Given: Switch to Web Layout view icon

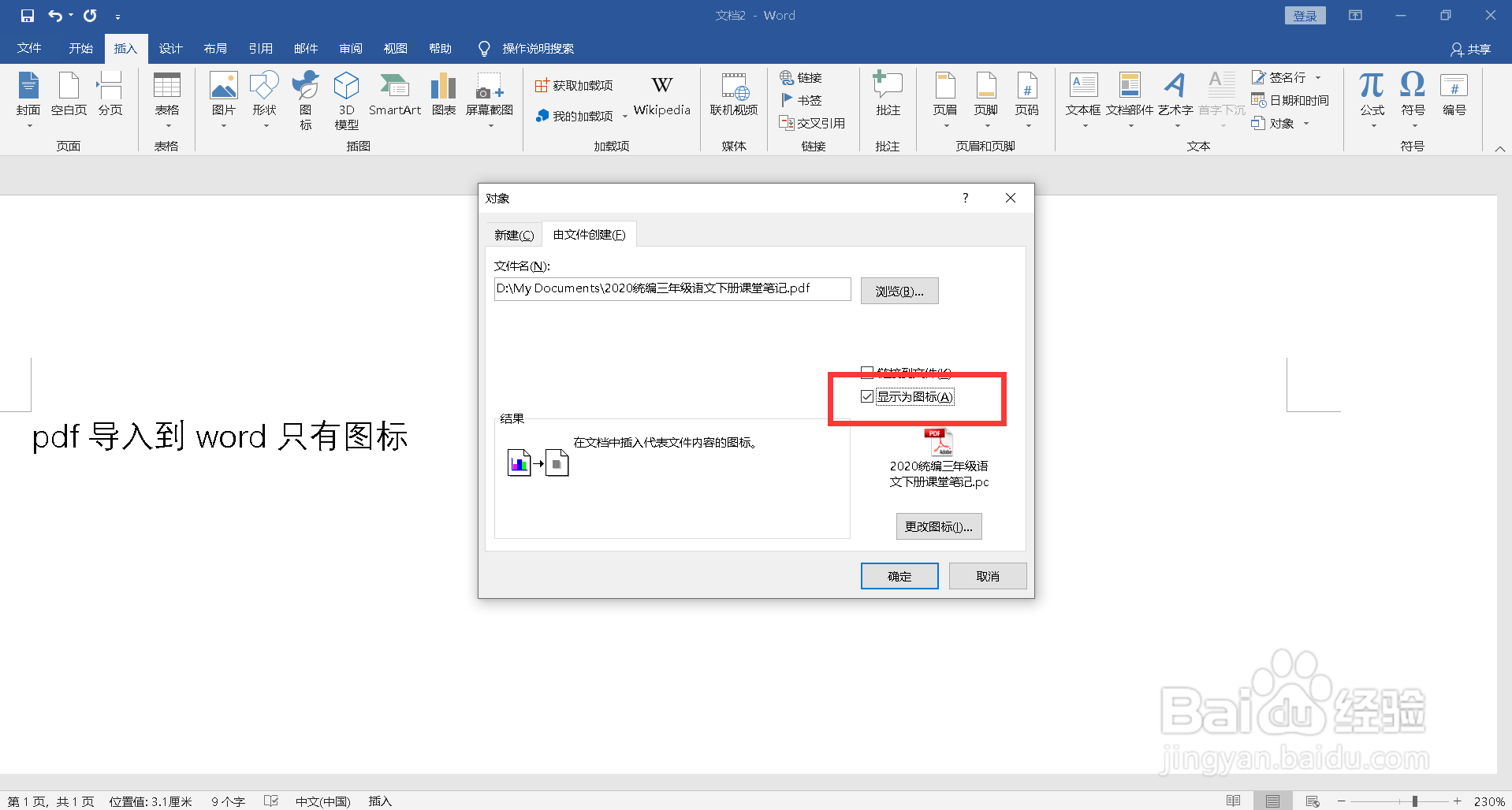Looking at the screenshot, I should pos(1313,801).
